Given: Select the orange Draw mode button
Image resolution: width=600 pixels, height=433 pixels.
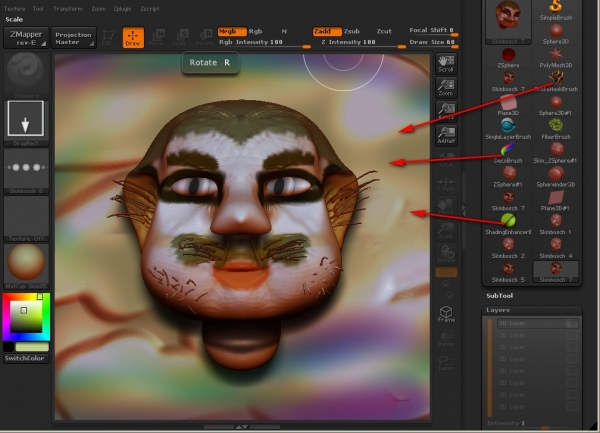Looking at the screenshot, I should click(133, 37).
